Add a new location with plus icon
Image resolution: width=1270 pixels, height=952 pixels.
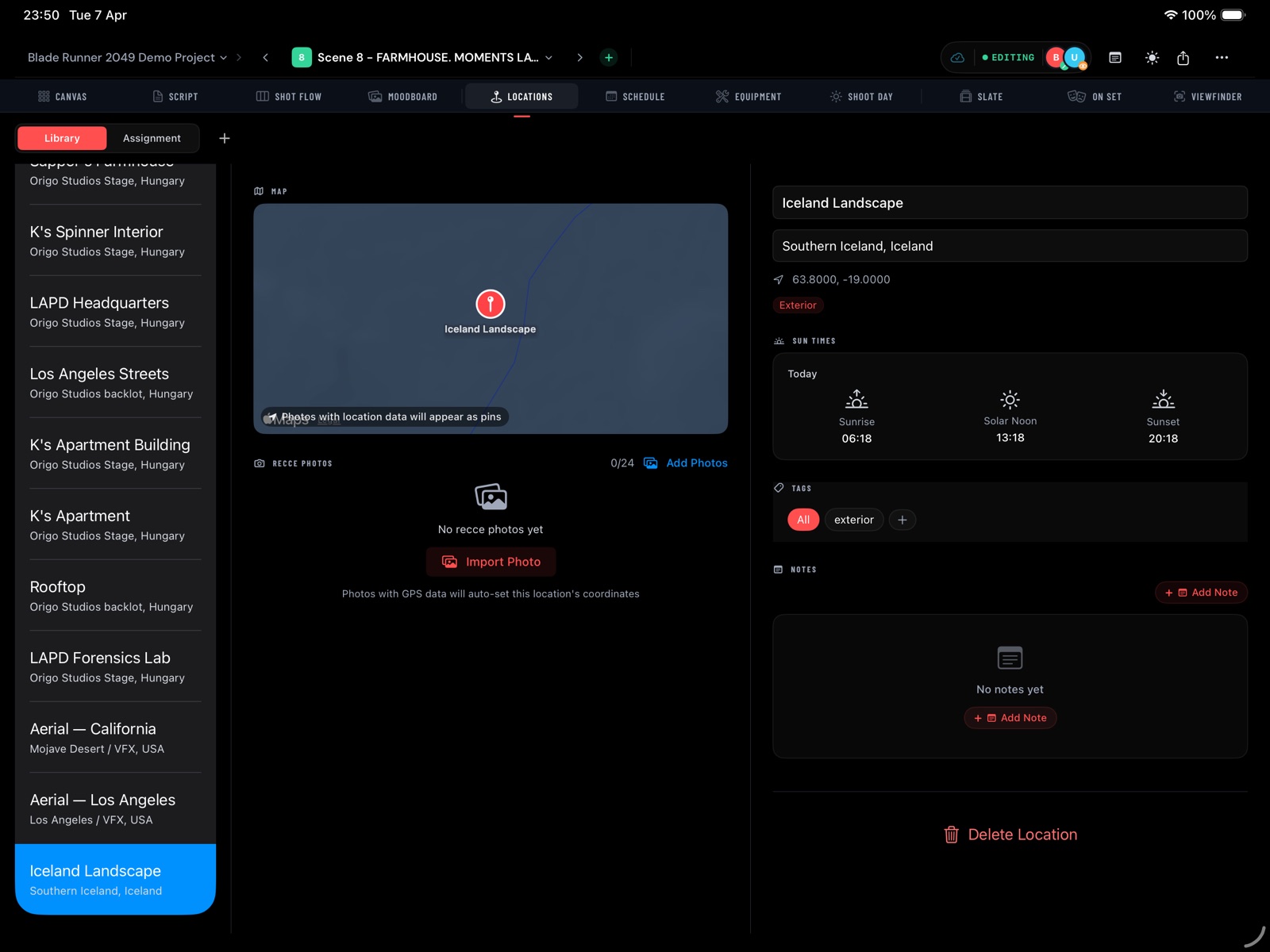point(225,138)
